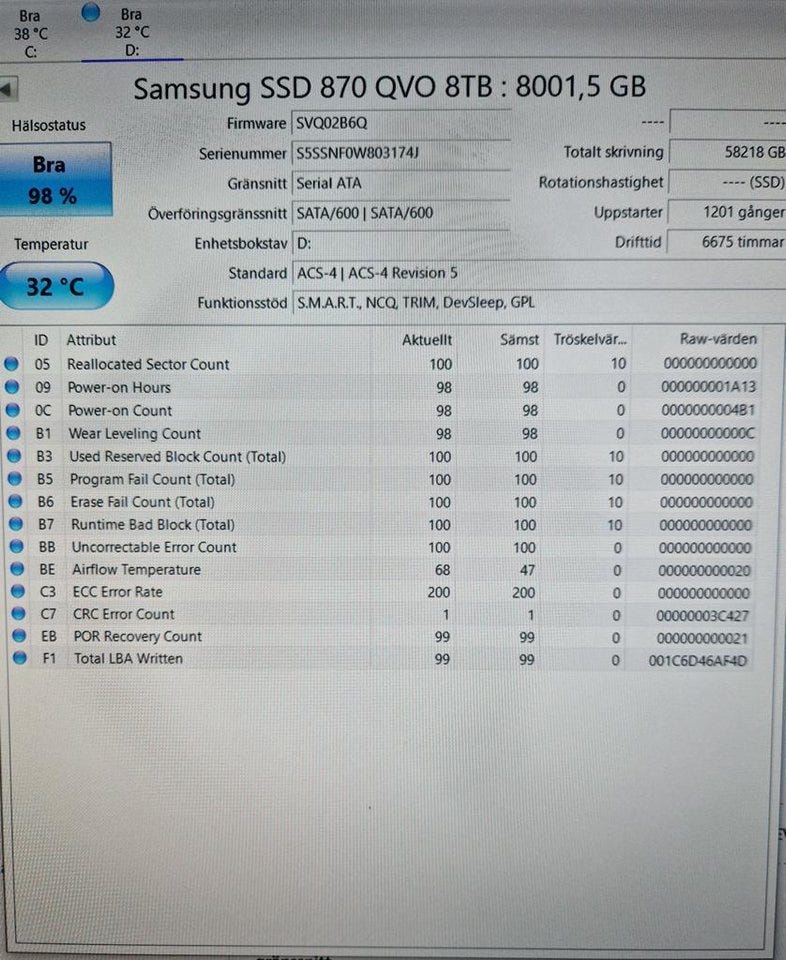The image size is (786, 960).
Task: Select the Uncorrectable Error Count row
Action: coord(153,547)
